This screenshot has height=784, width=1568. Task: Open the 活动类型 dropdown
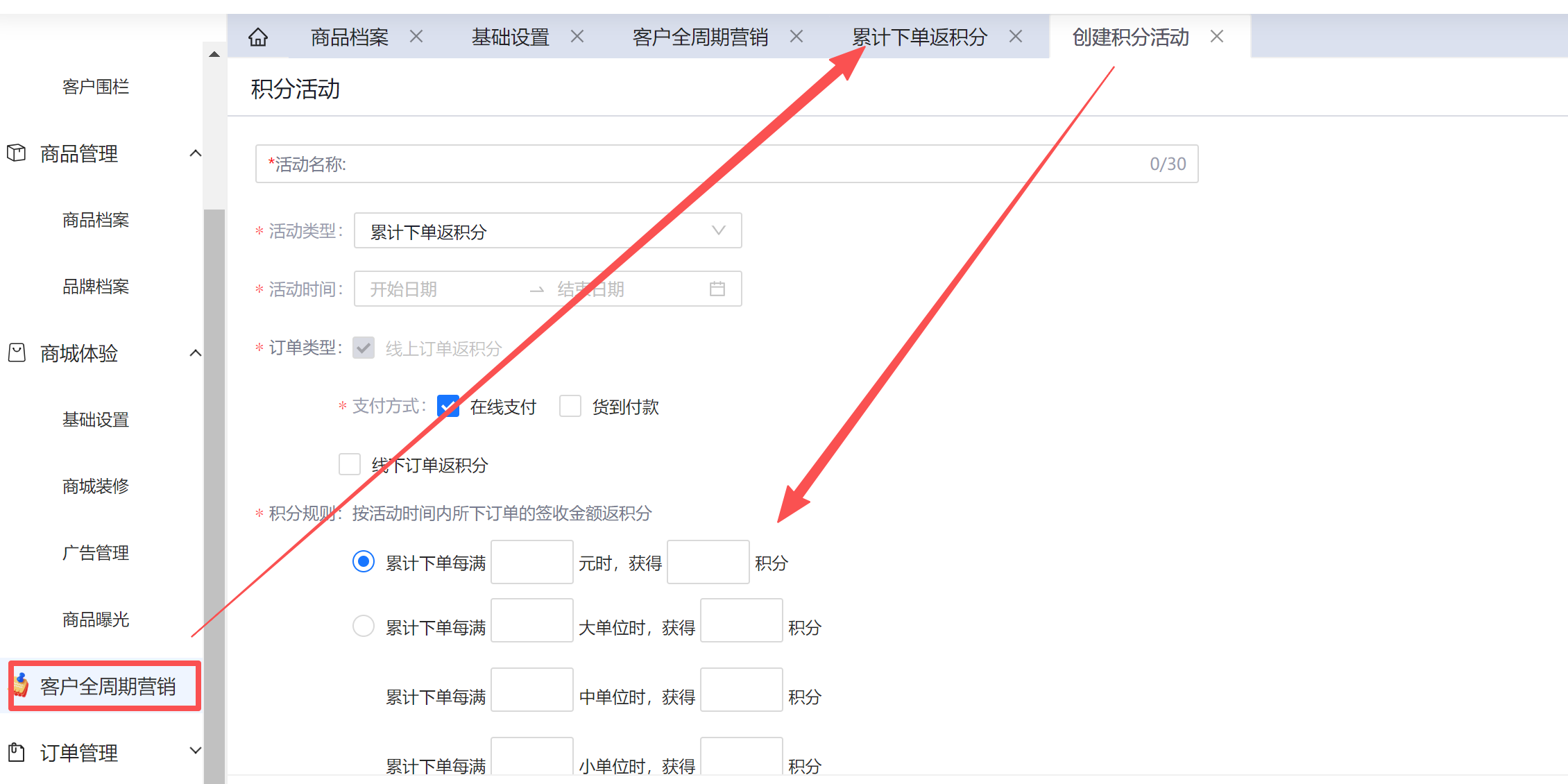[x=547, y=231]
